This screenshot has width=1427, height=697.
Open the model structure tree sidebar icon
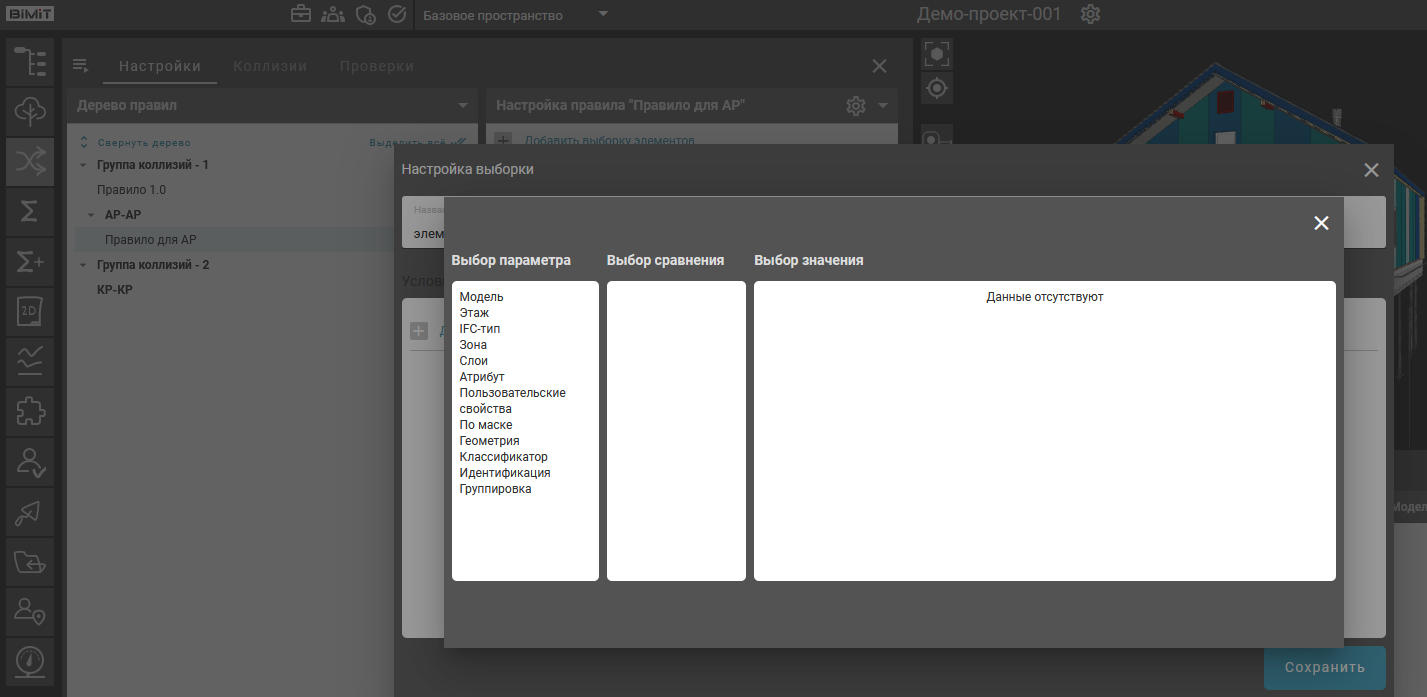(x=30, y=61)
